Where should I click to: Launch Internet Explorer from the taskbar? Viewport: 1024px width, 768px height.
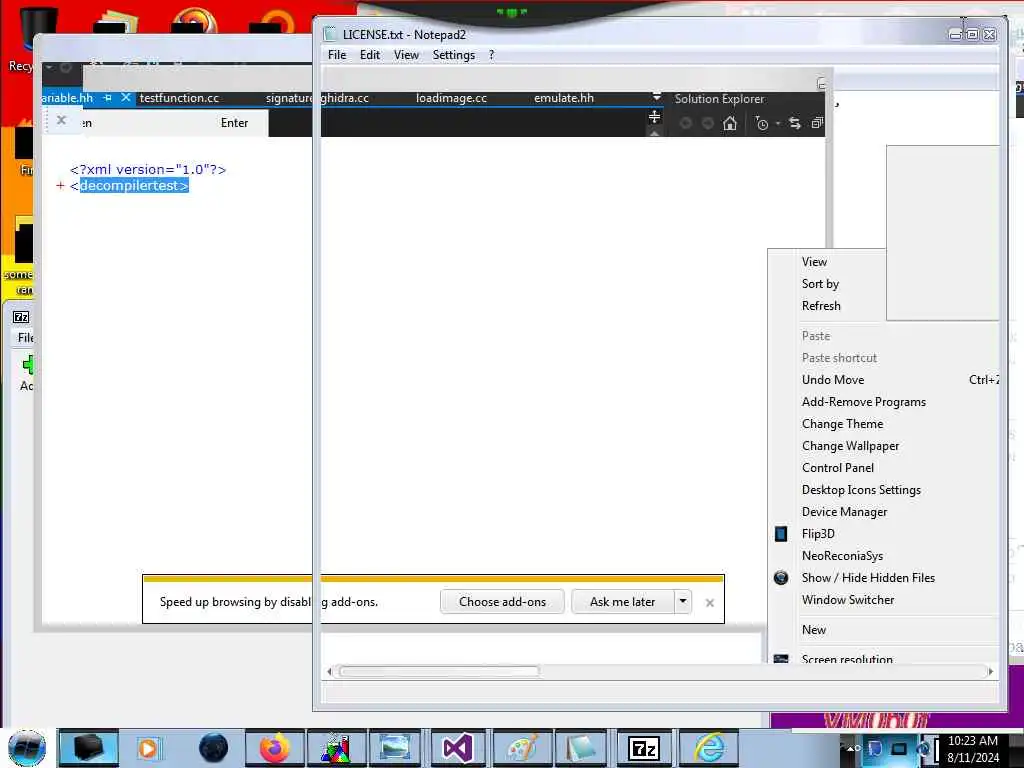click(x=709, y=748)
